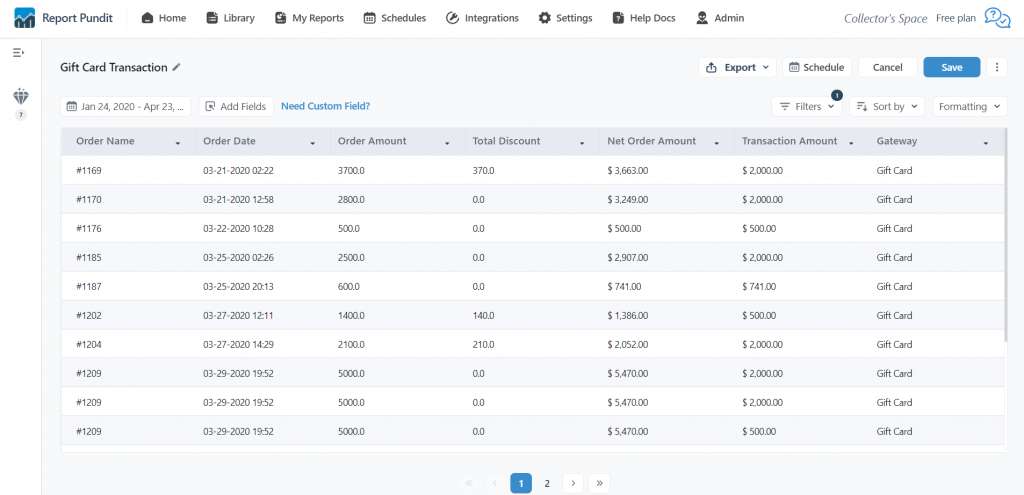Select order #1169 cell

[89, 170]
